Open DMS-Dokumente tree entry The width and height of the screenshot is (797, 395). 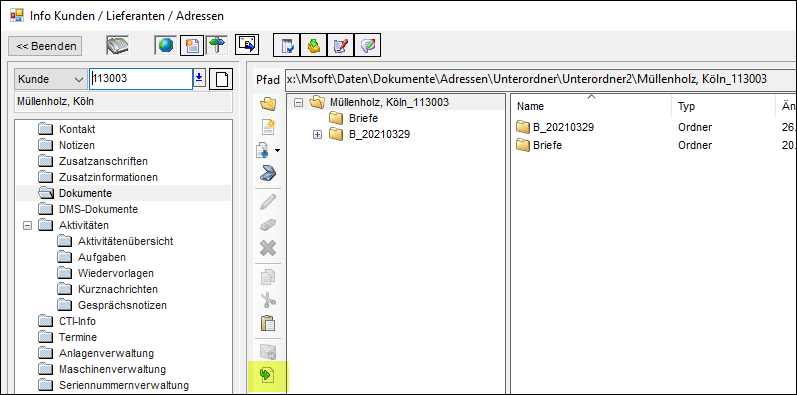(98, 209)
